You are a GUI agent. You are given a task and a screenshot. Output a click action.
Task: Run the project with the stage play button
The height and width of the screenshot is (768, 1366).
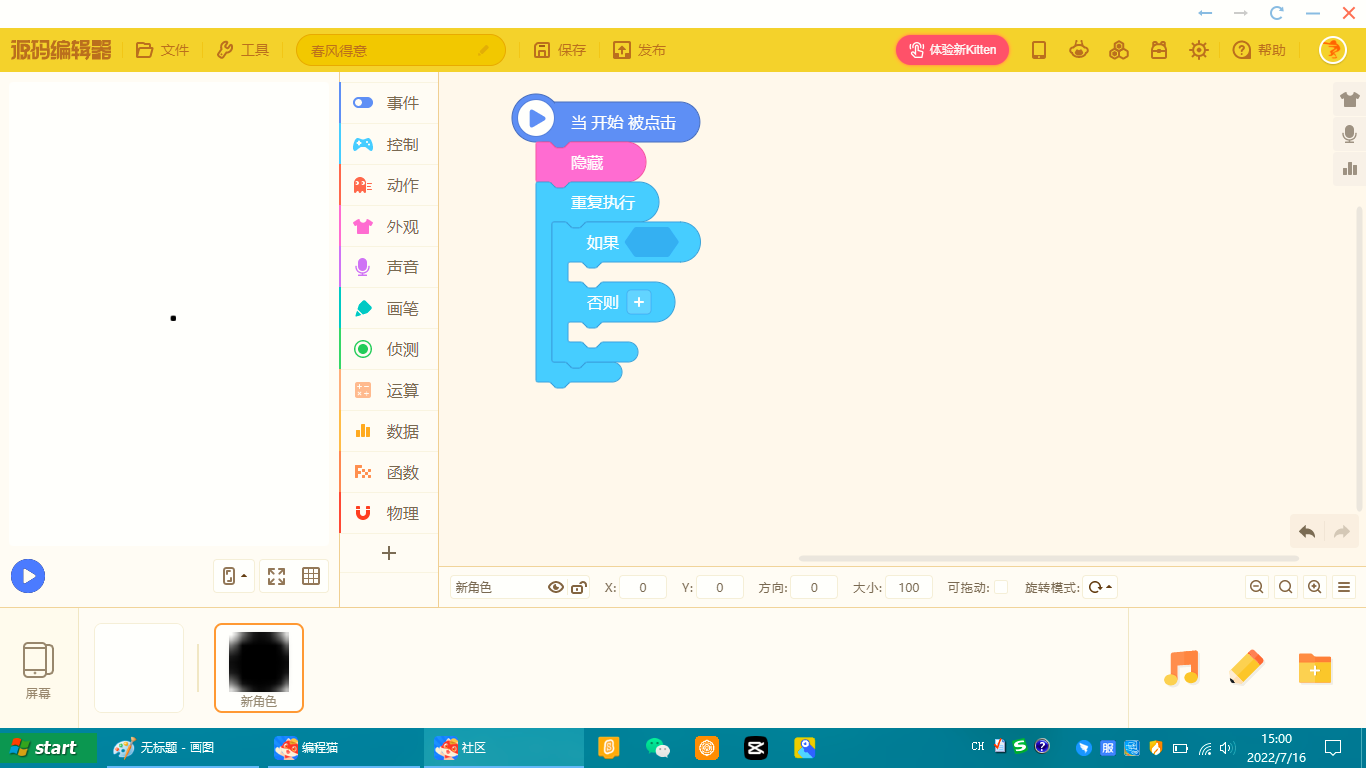point(28,576)
